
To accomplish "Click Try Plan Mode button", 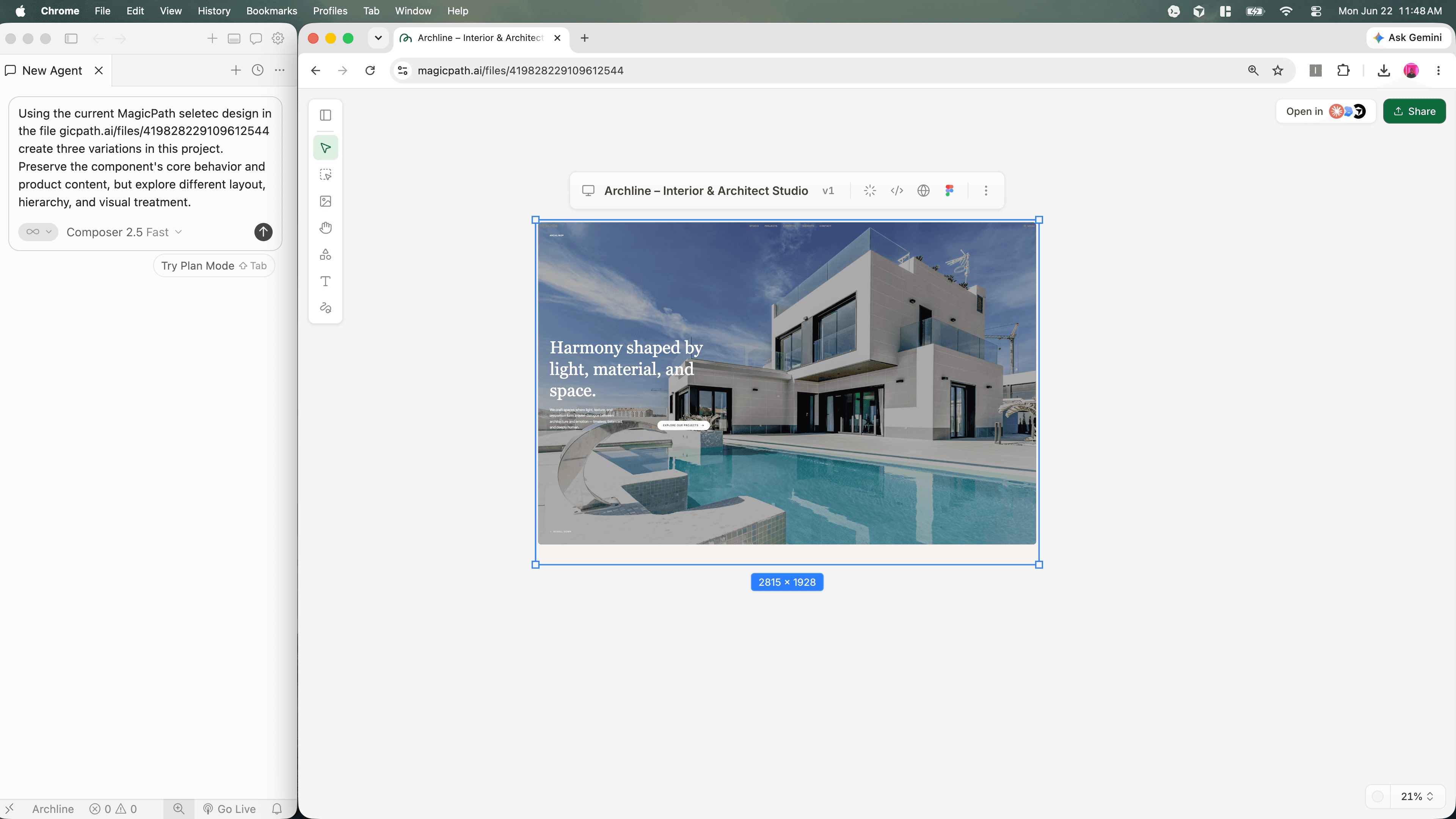I will pos(213,266).
